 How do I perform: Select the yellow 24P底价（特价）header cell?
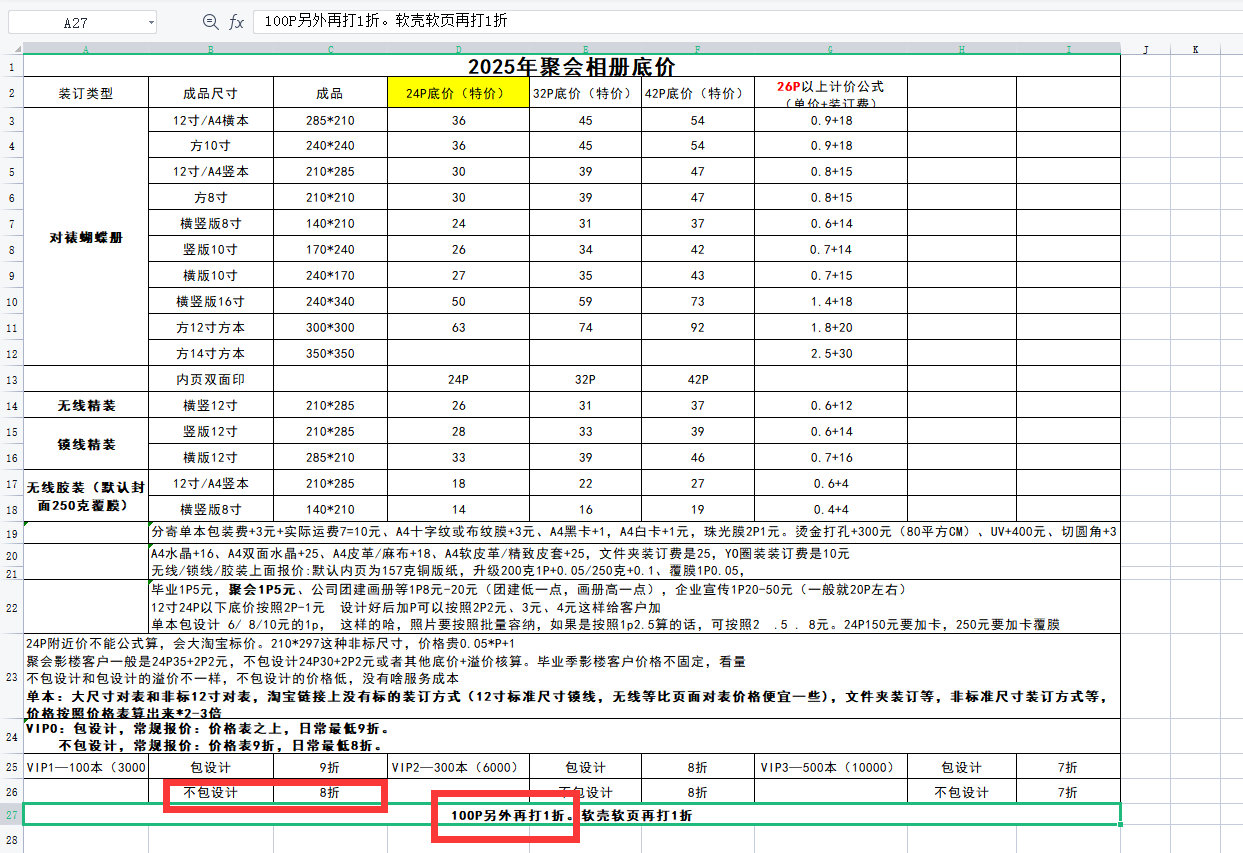pyautogui.click(x=458, y=93)
